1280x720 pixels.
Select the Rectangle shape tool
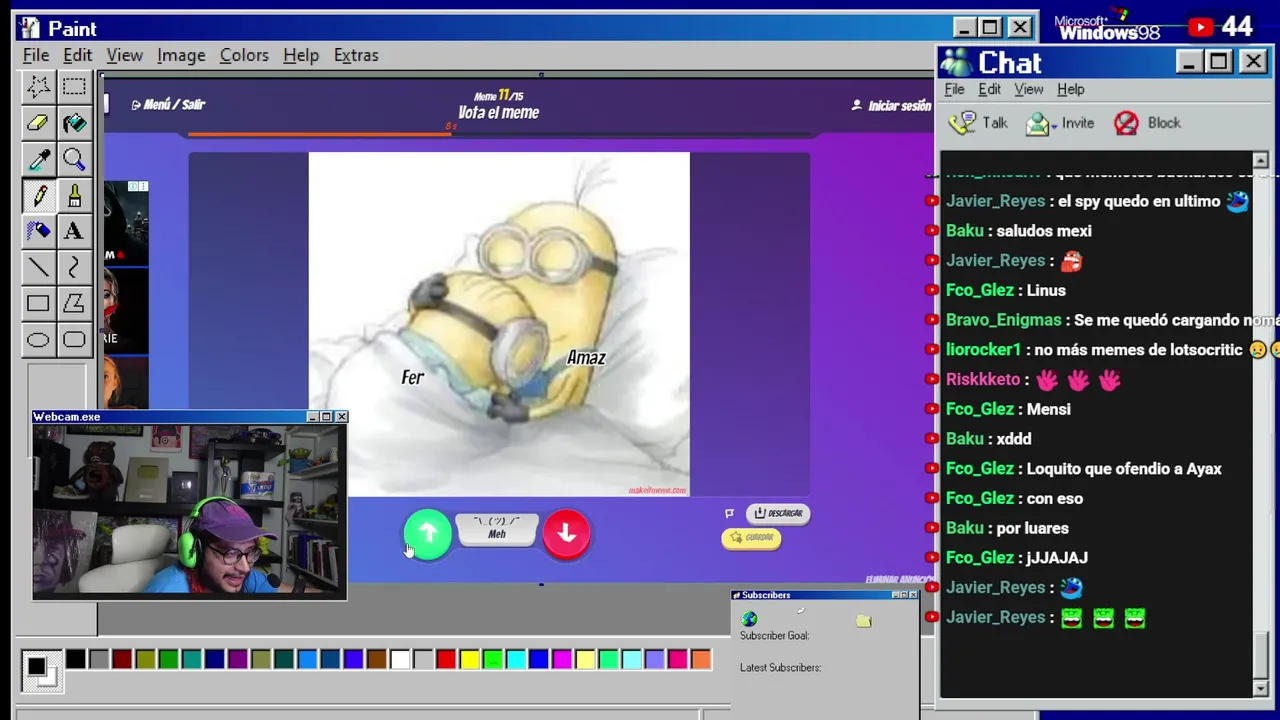(38, 303)
